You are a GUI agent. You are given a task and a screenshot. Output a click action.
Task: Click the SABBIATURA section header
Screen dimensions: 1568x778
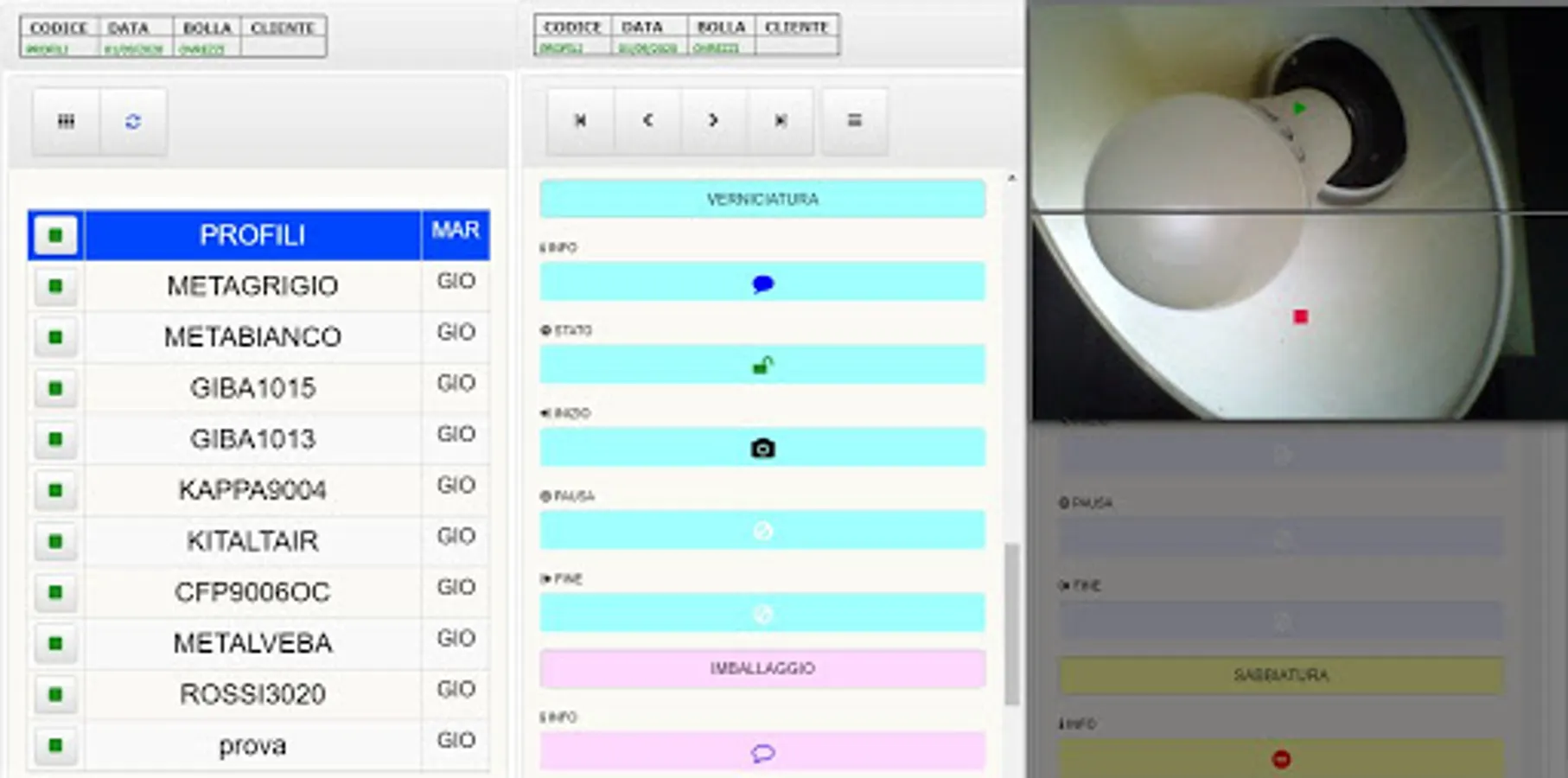pyautogui.click(x=1281, y=675)
